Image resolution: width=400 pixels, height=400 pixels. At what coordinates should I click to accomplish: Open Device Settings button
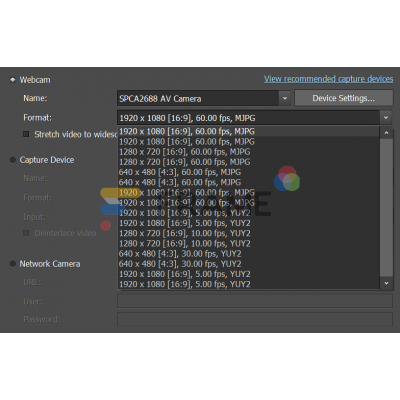[x=344, y=98]
